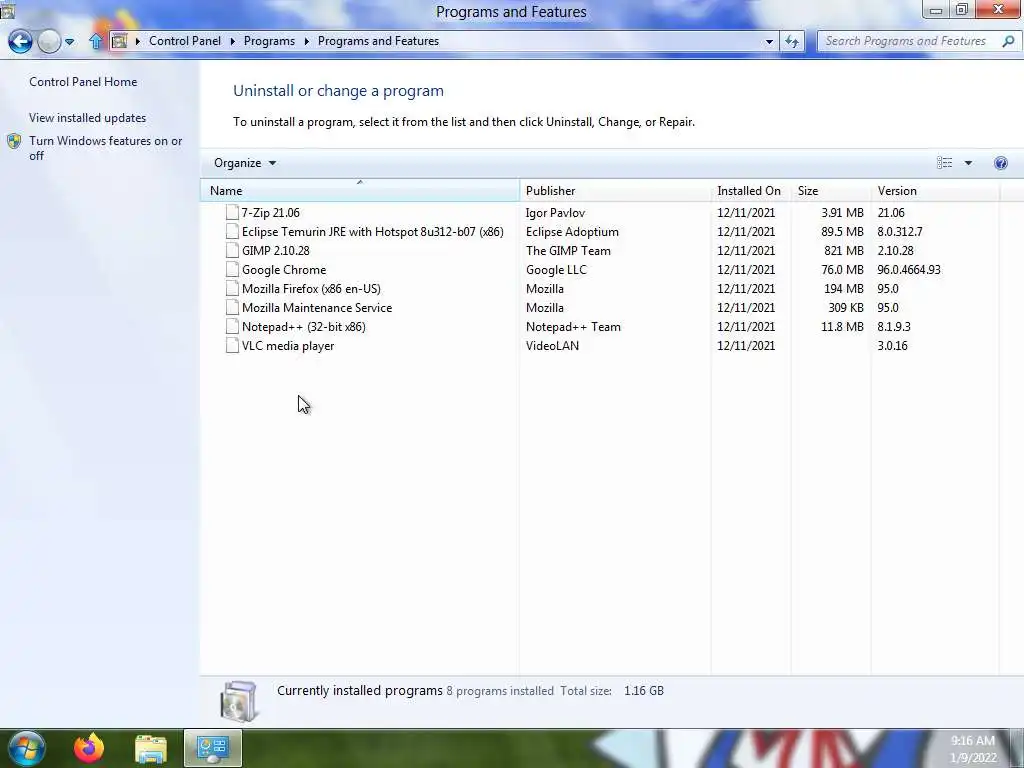Sort list by Name column header
The image size is (1024, 768).
pyautogui.click(x=360, y=191)
